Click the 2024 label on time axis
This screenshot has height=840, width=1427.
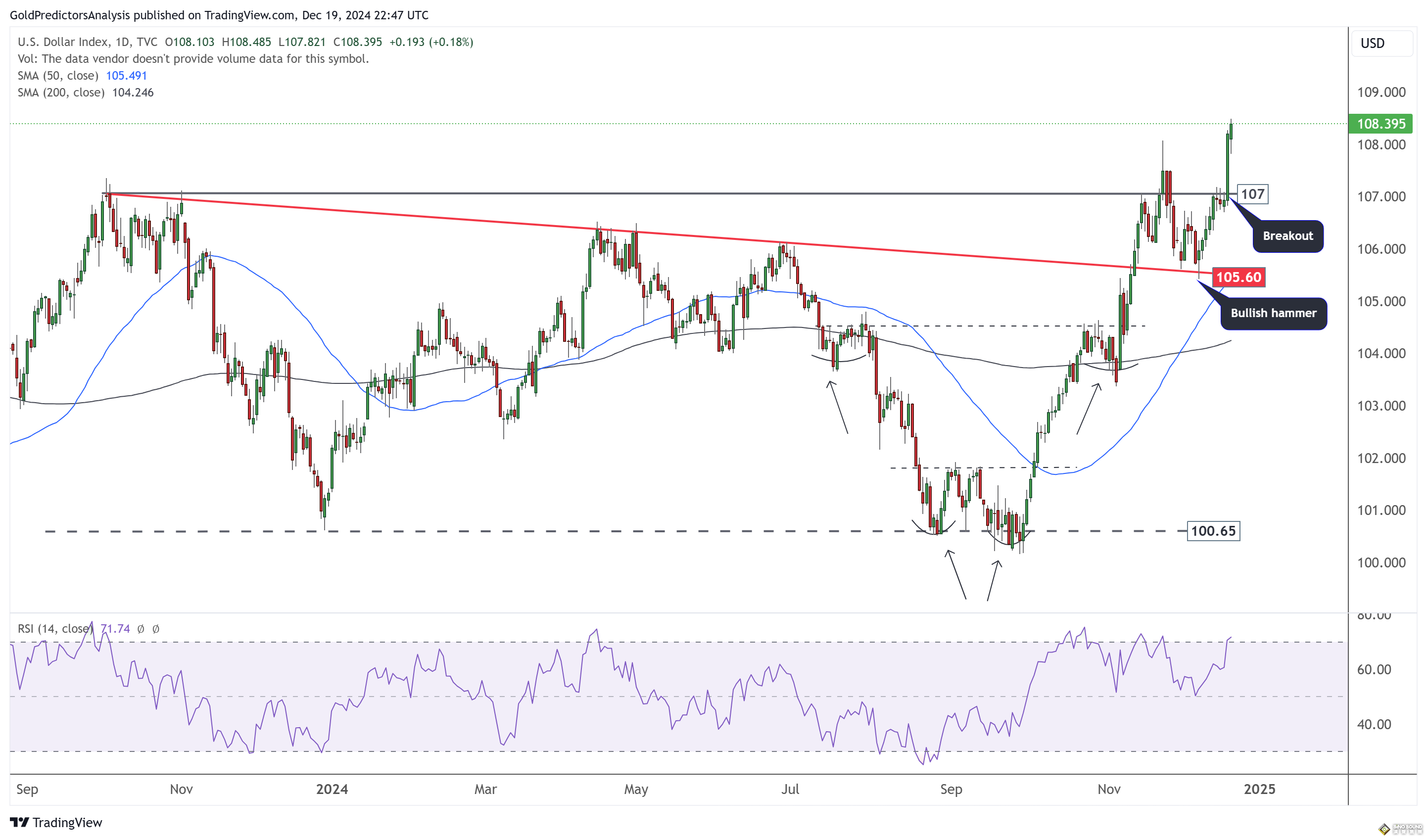(x=332, y=789)
